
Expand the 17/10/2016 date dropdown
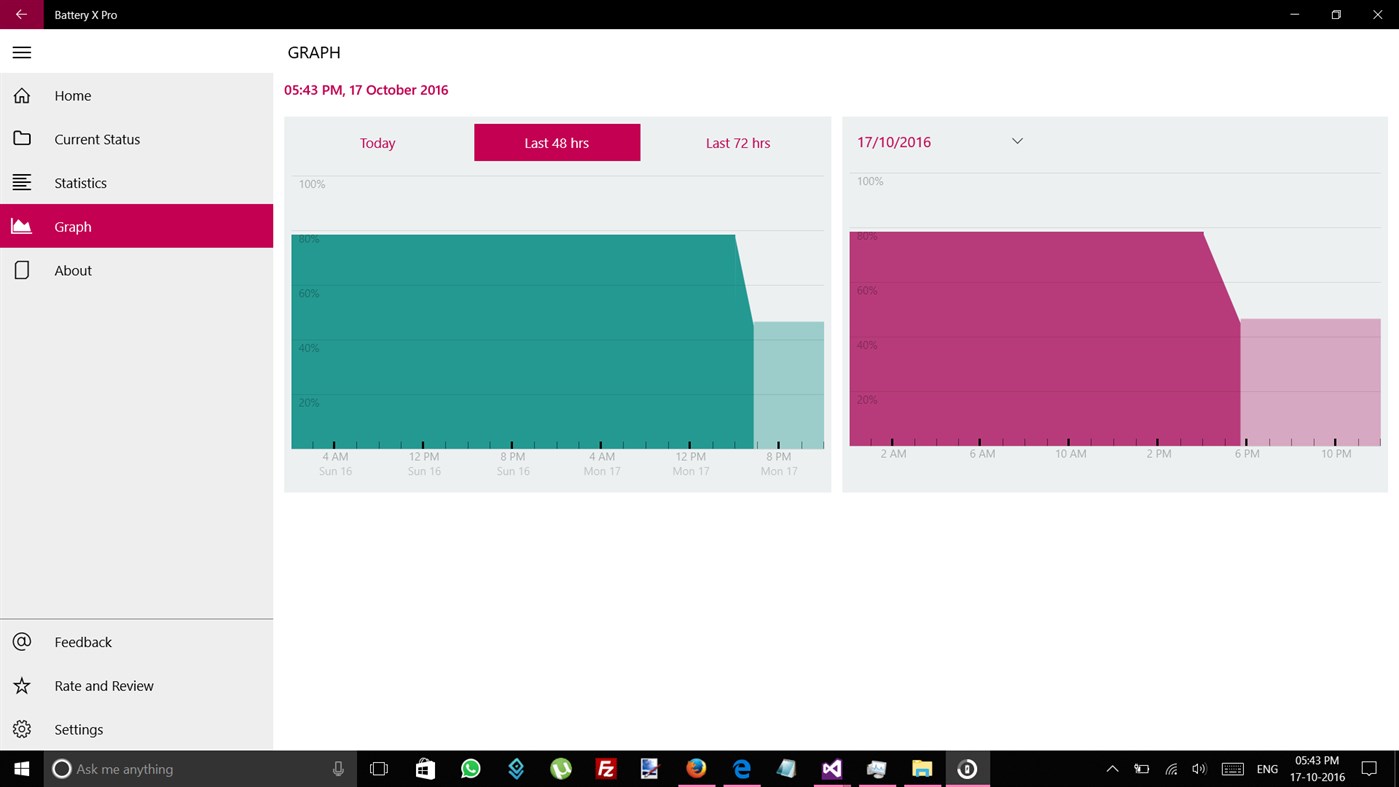(1017, 141)
